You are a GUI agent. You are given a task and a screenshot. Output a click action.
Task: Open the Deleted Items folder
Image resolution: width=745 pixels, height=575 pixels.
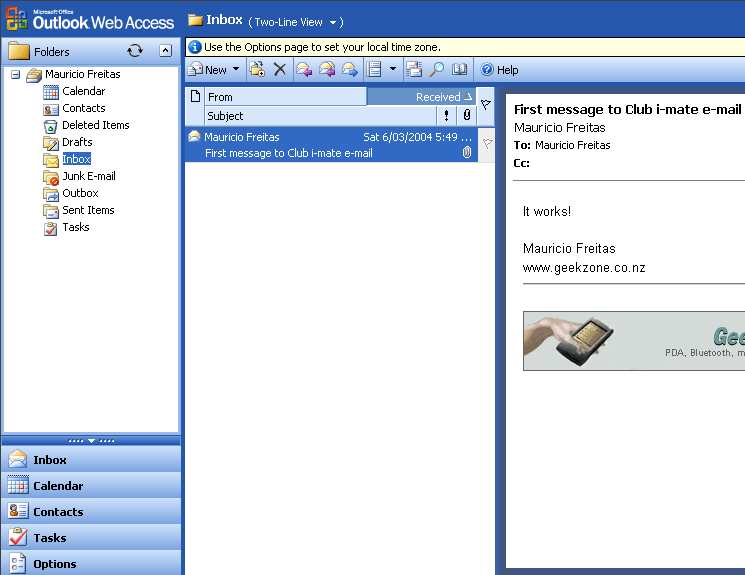96,125
